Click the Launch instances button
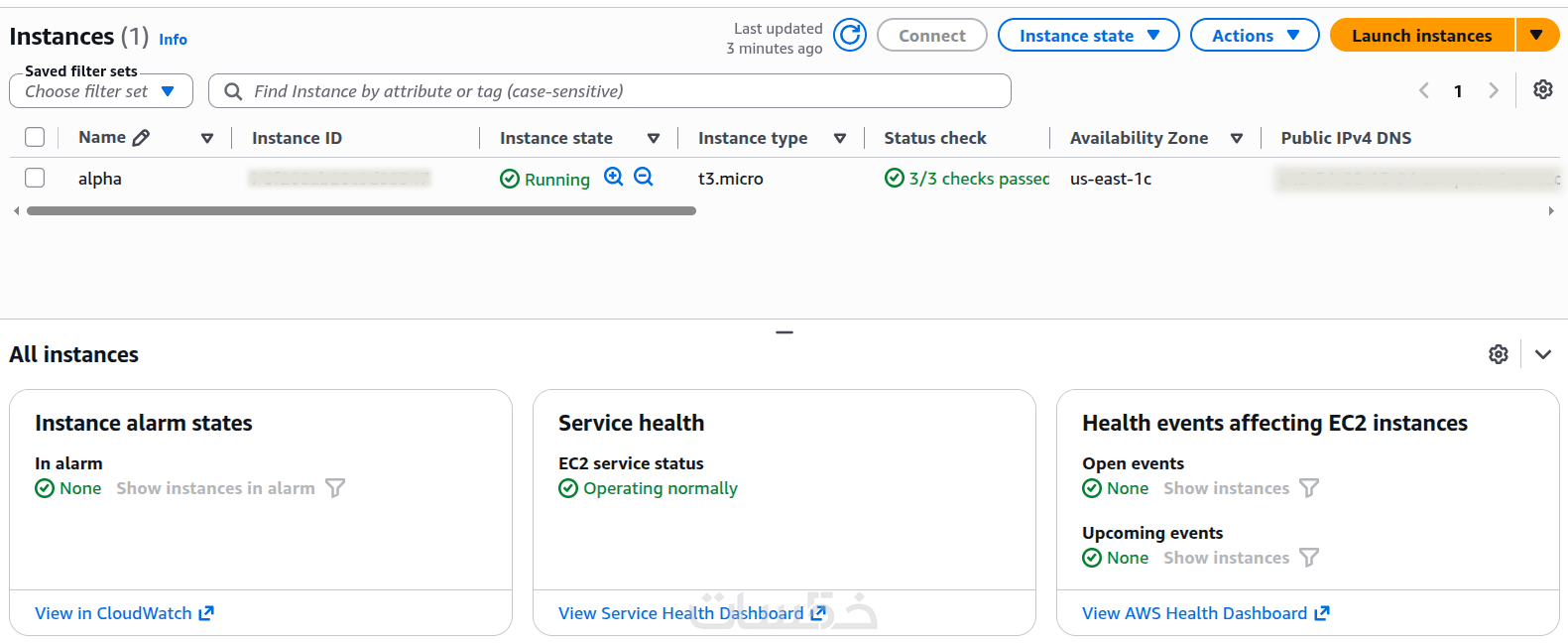The width and height of the screenshot is (1568, 643). click(x=1421, y=35)
